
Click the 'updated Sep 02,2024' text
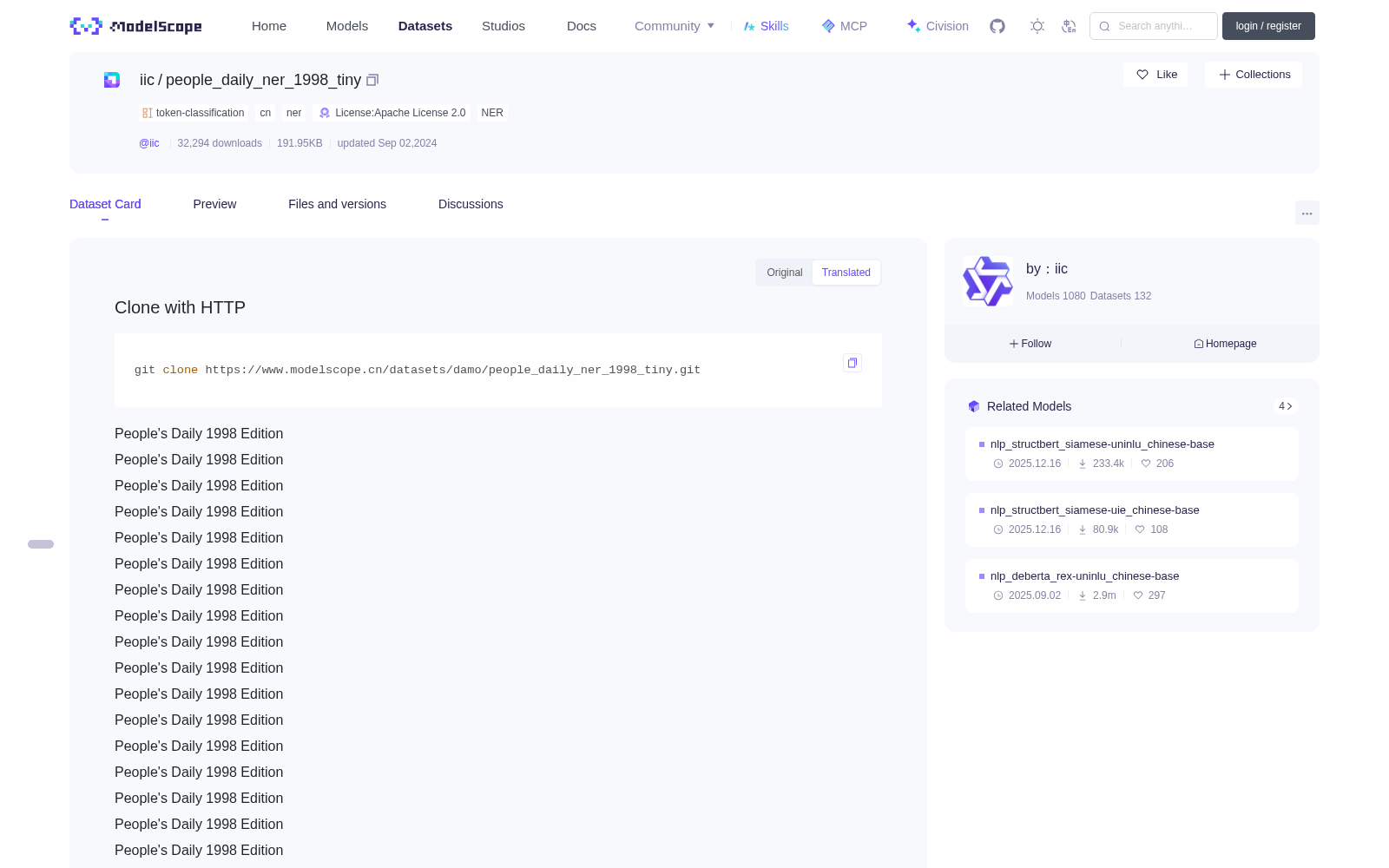click(387, 143)
